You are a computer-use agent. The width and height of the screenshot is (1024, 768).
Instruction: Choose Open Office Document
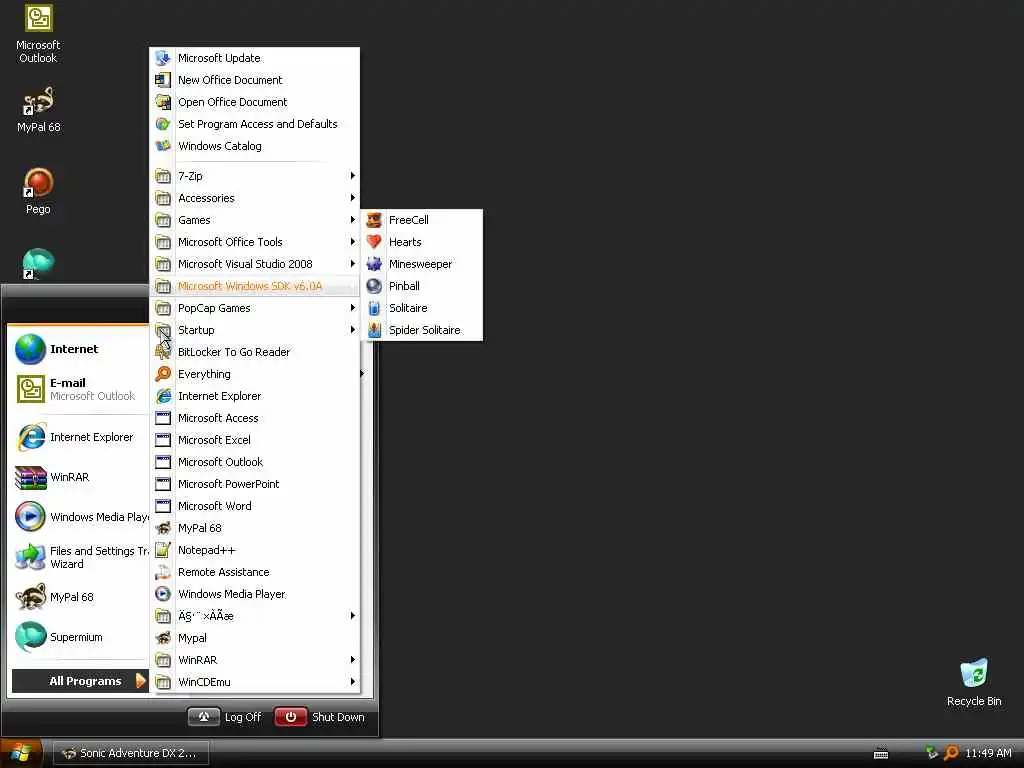coord(255,103)
